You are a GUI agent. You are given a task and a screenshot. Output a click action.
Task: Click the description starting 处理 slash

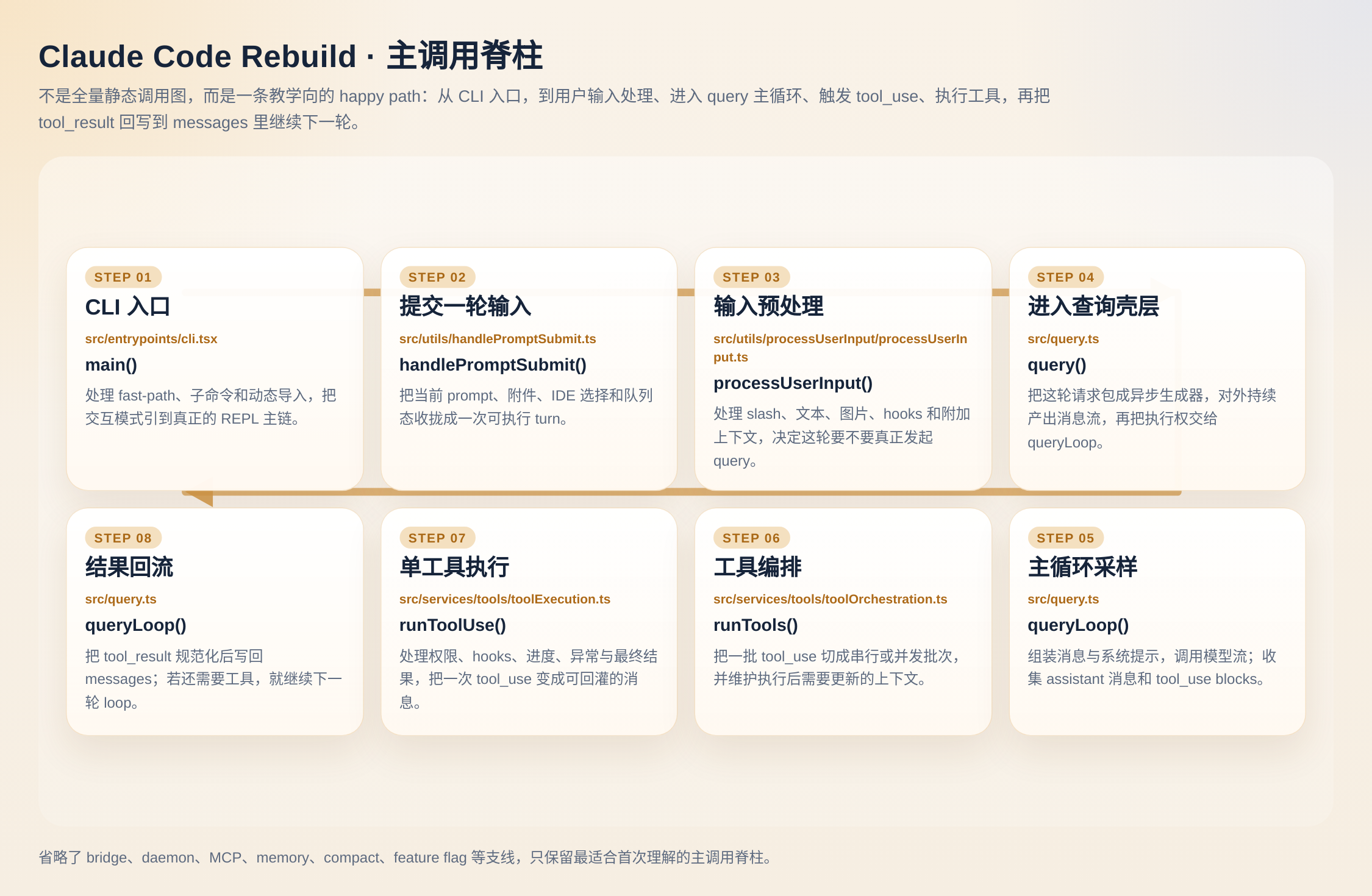[x=842, y=437]
